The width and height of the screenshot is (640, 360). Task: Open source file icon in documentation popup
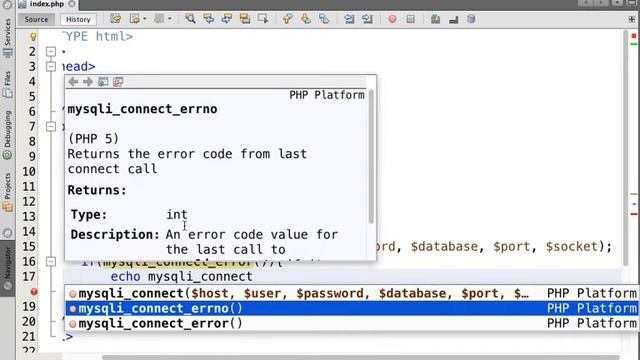pyautogui.click(x=118, y=82)
